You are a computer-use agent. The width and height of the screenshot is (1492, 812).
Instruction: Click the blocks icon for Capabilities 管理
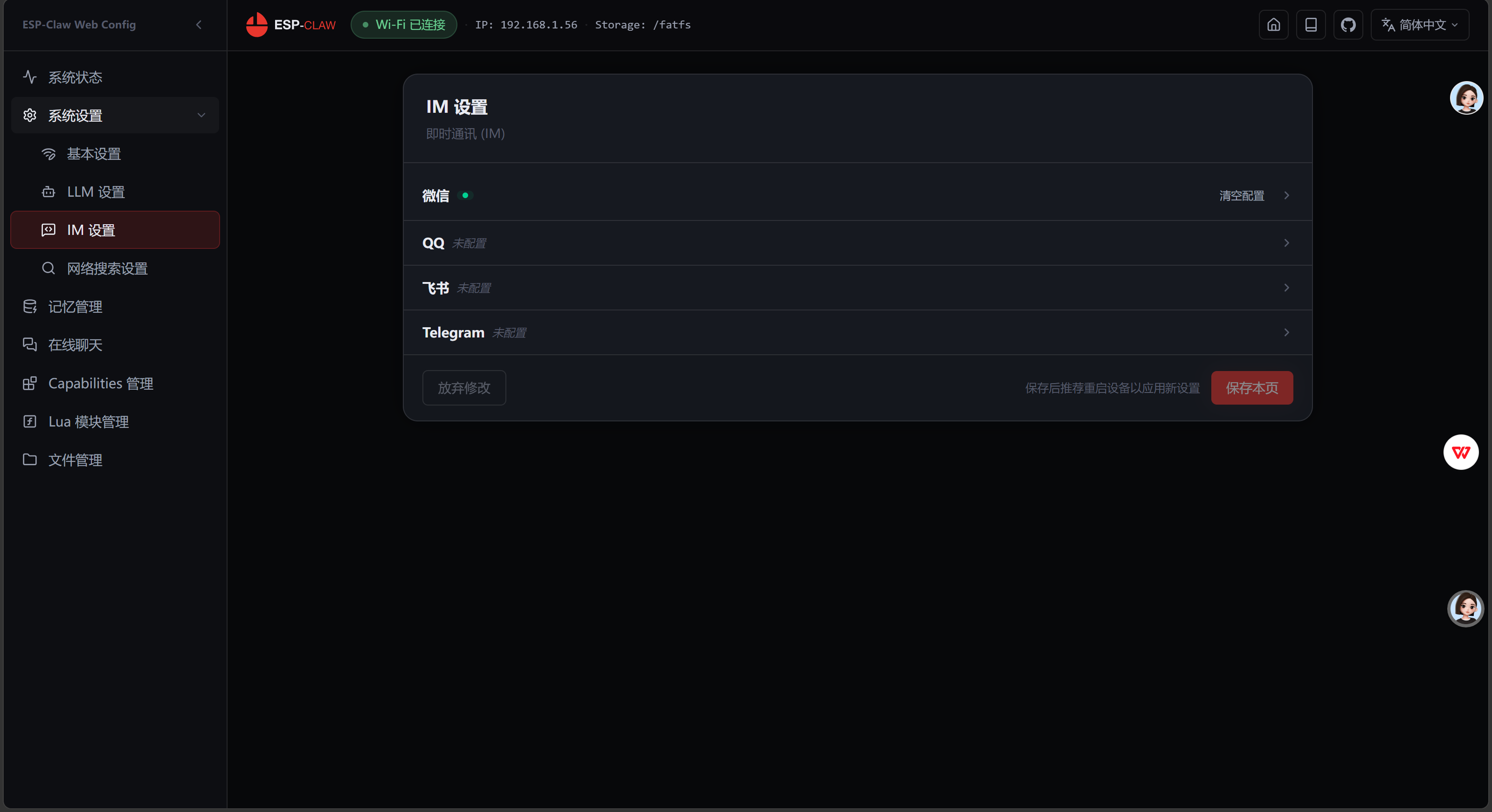coord(30,384)
